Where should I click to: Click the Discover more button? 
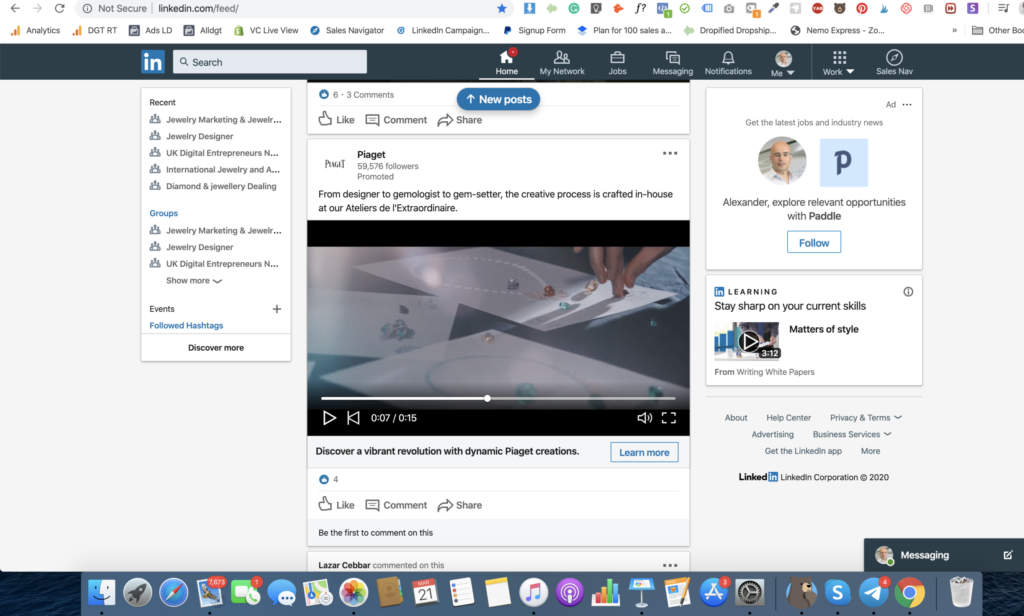[216, 348]
